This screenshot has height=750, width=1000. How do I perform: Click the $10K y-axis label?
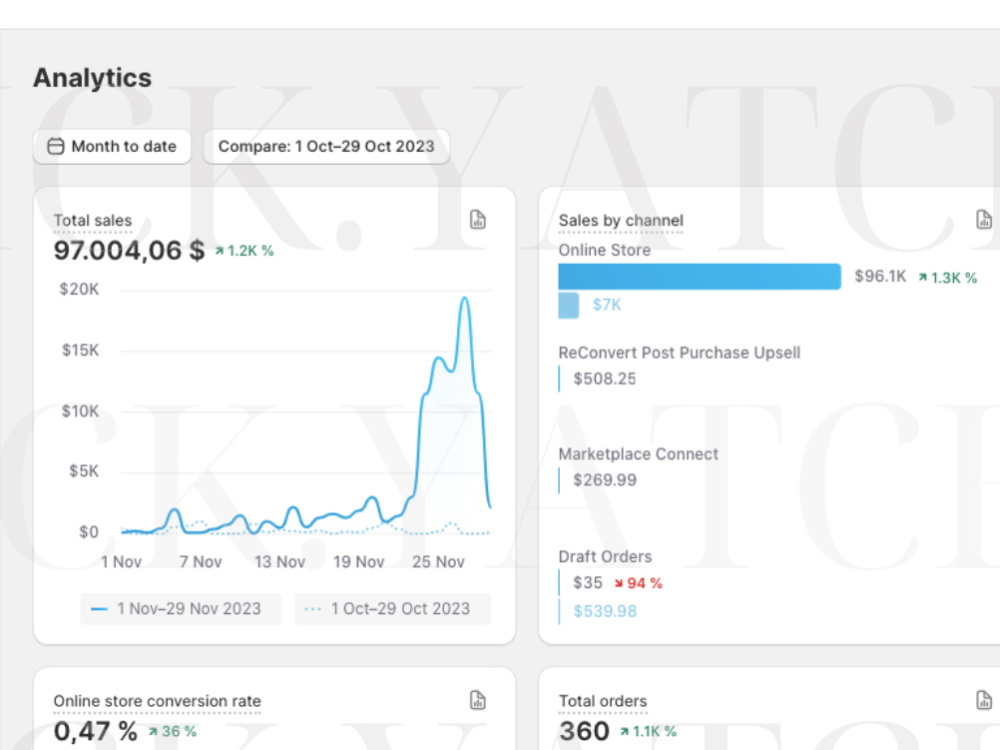pos(80,411)
